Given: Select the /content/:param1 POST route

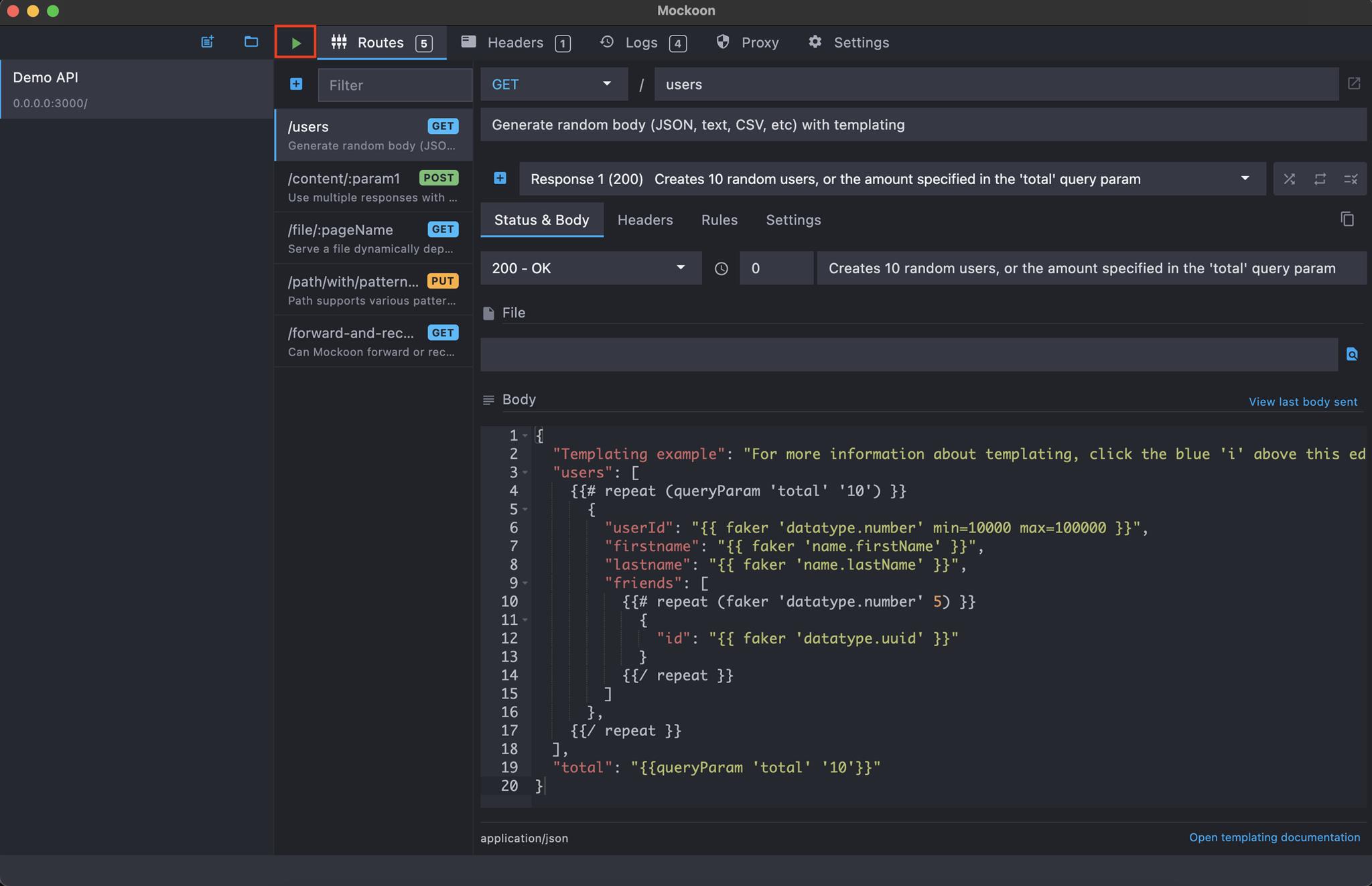Looking at the screenshot, I should (374, 187).
